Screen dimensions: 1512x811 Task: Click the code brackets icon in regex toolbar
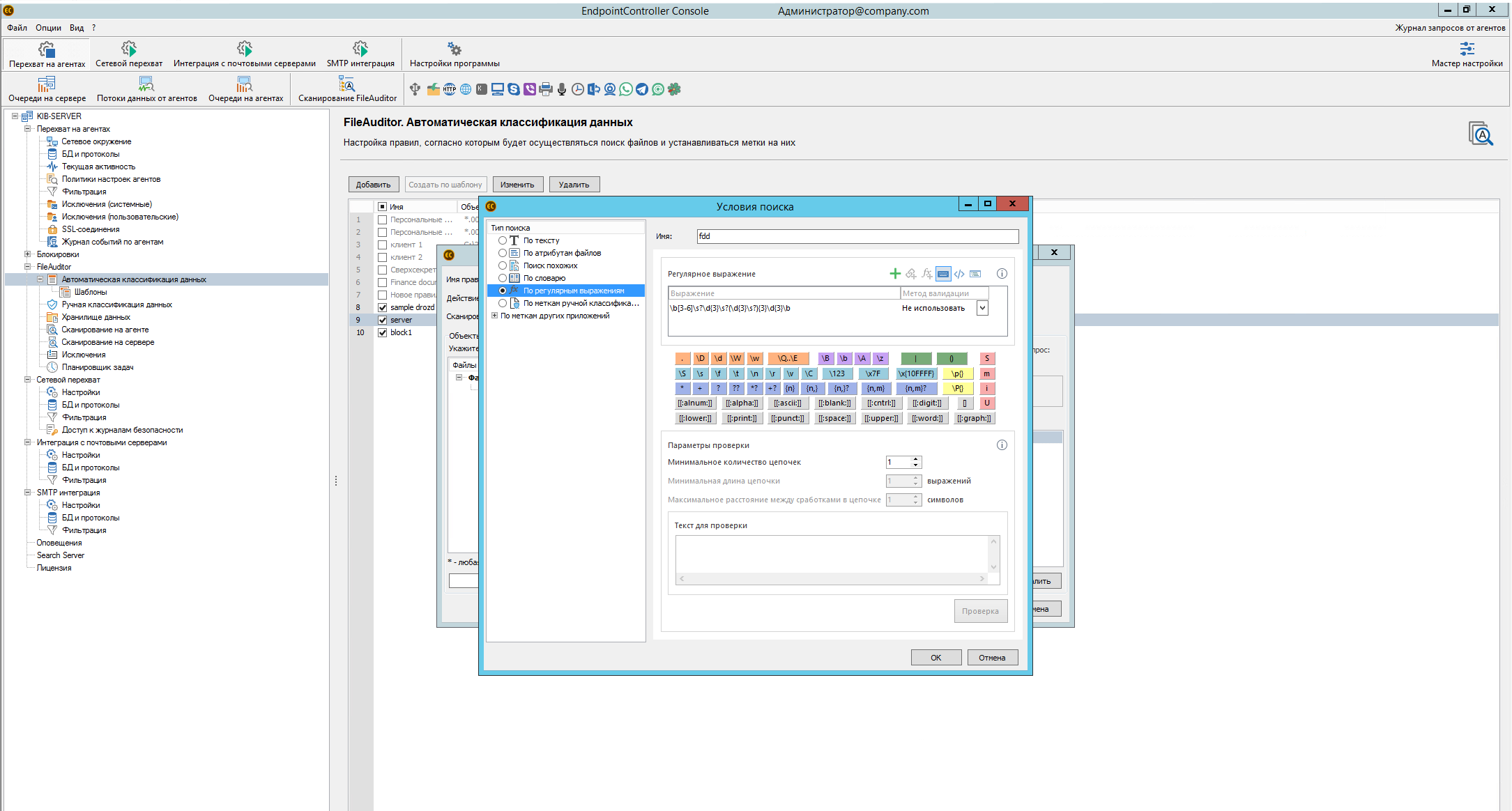tap(959, 274)
